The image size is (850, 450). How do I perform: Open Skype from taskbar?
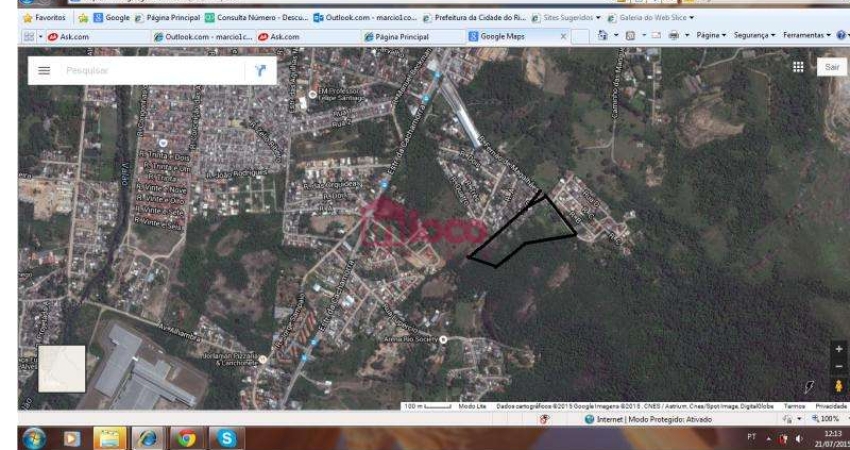click(x=226, y=438)
